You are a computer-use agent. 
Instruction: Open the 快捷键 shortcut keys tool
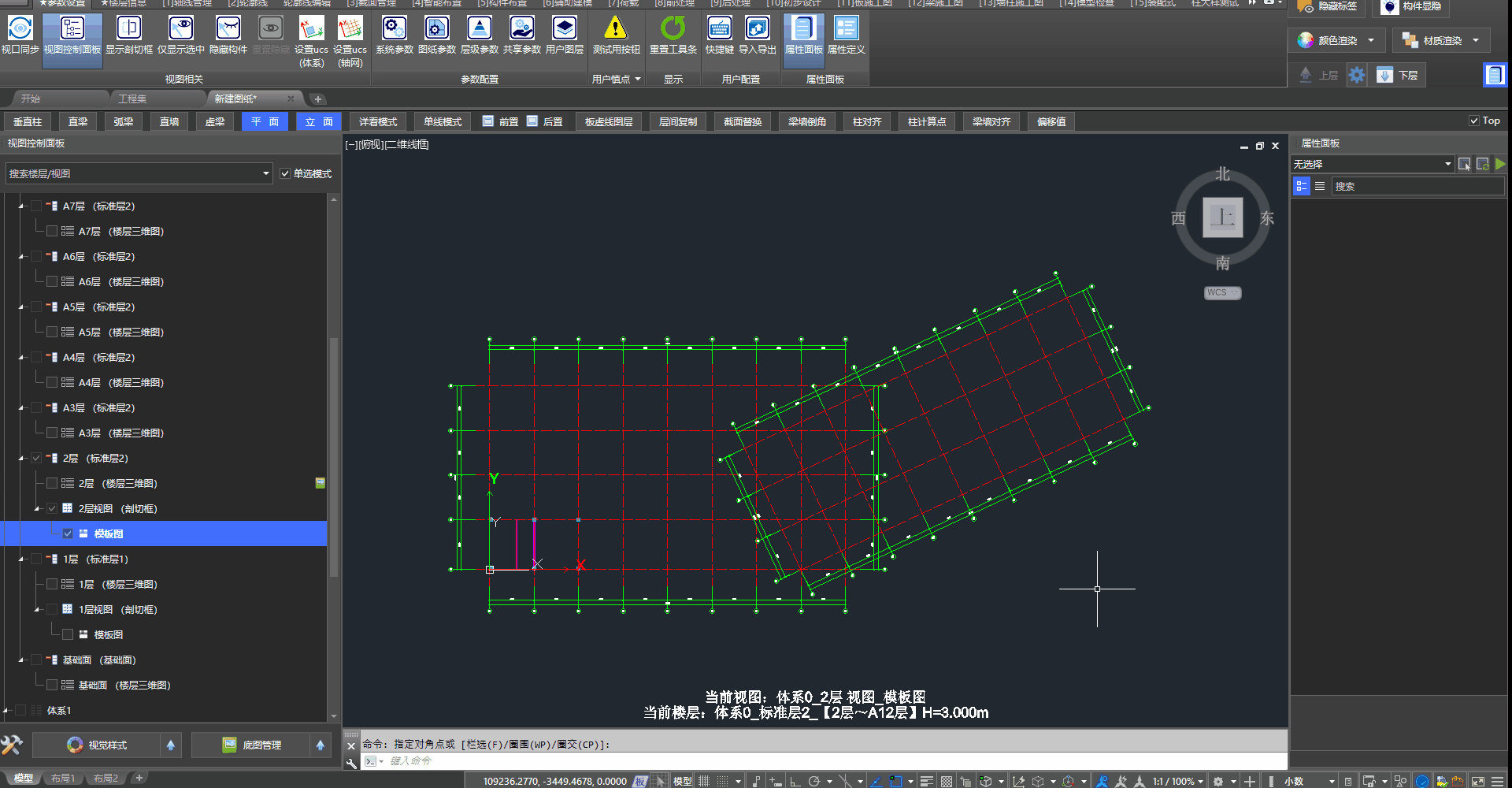click(719, 29)
